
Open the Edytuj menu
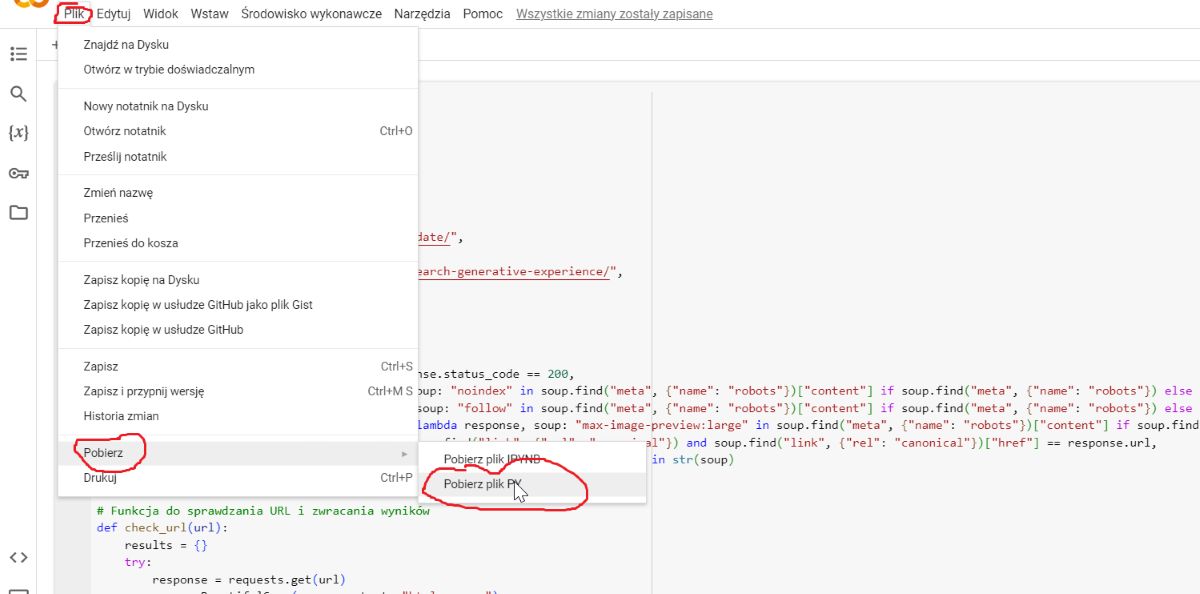114,14
